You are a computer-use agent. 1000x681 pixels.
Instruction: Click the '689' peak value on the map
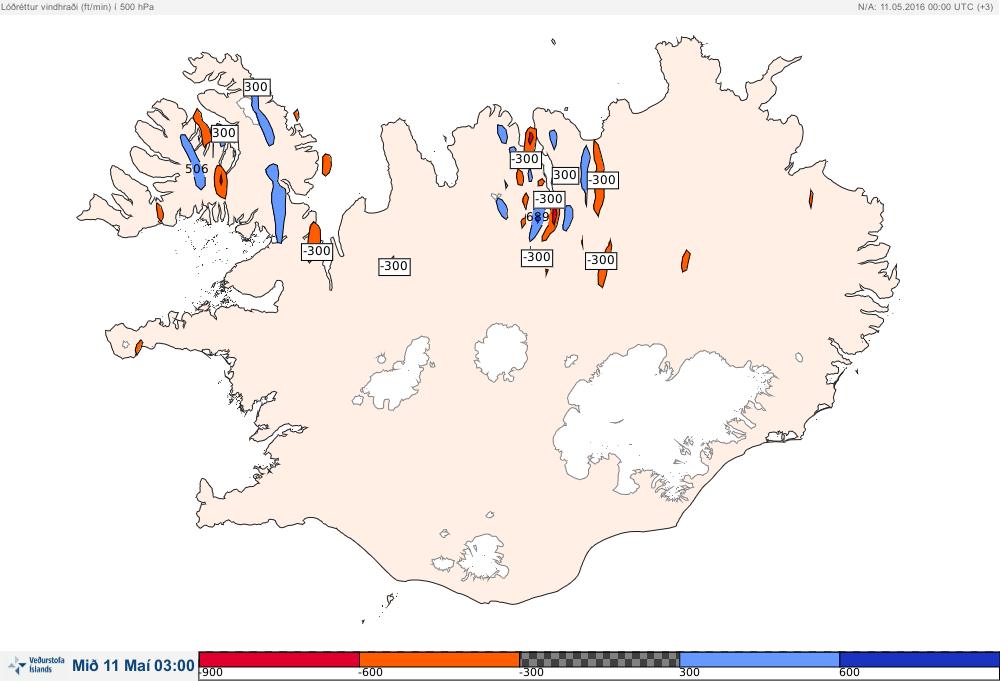pos(538,217)
